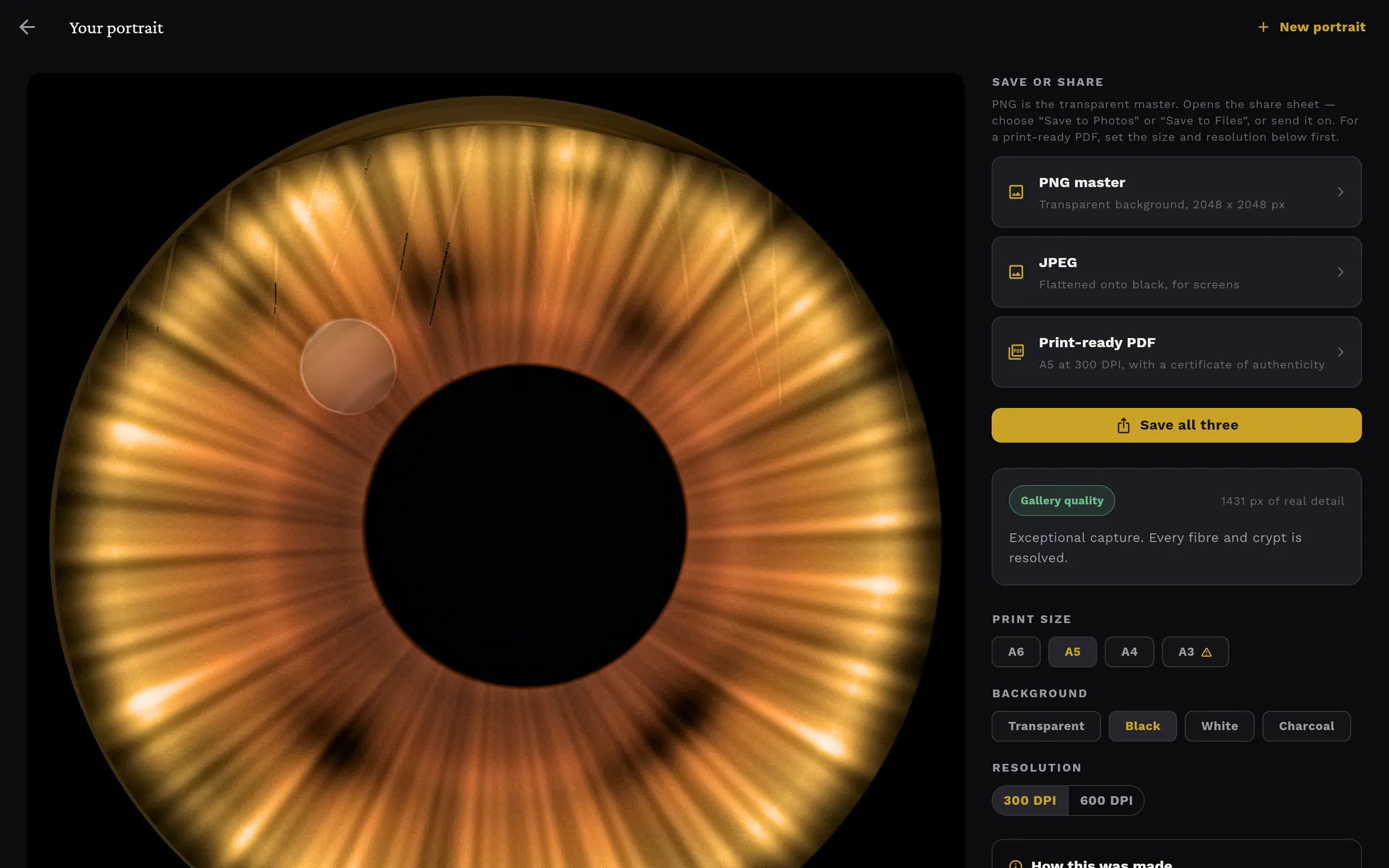Click the Gallery quality badge
1389x868 pixels.
[1061, 501]
